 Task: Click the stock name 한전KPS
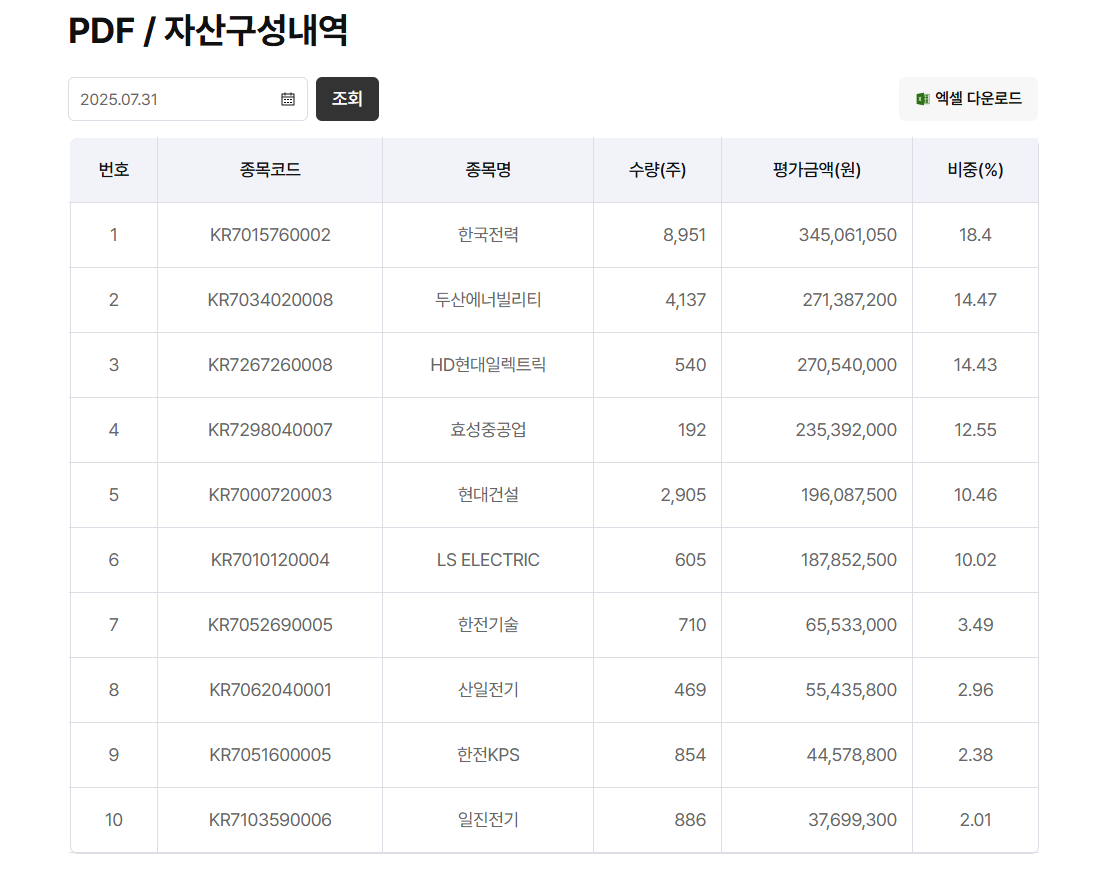(488, 755)
